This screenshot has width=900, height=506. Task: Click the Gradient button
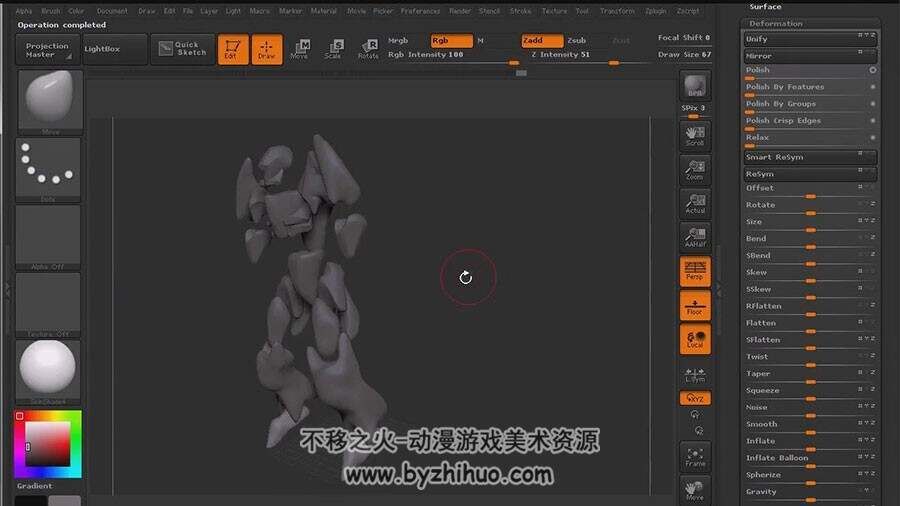tap(34, 486)
